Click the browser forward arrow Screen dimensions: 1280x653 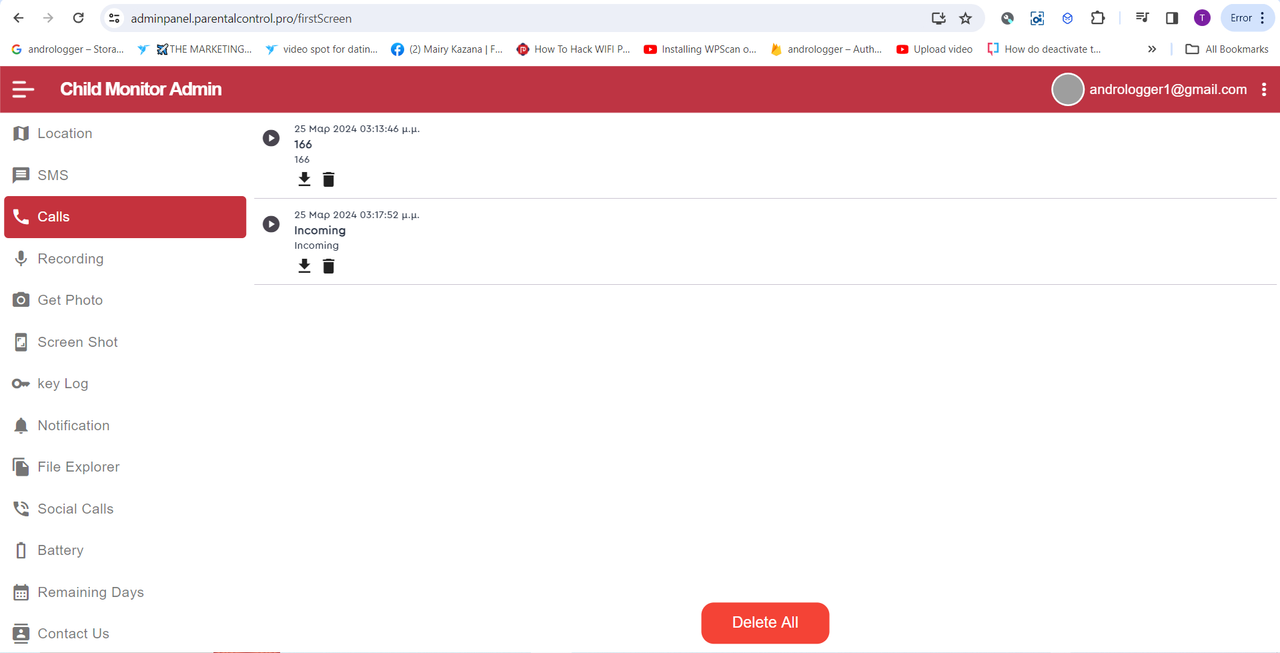click(48, 18)
